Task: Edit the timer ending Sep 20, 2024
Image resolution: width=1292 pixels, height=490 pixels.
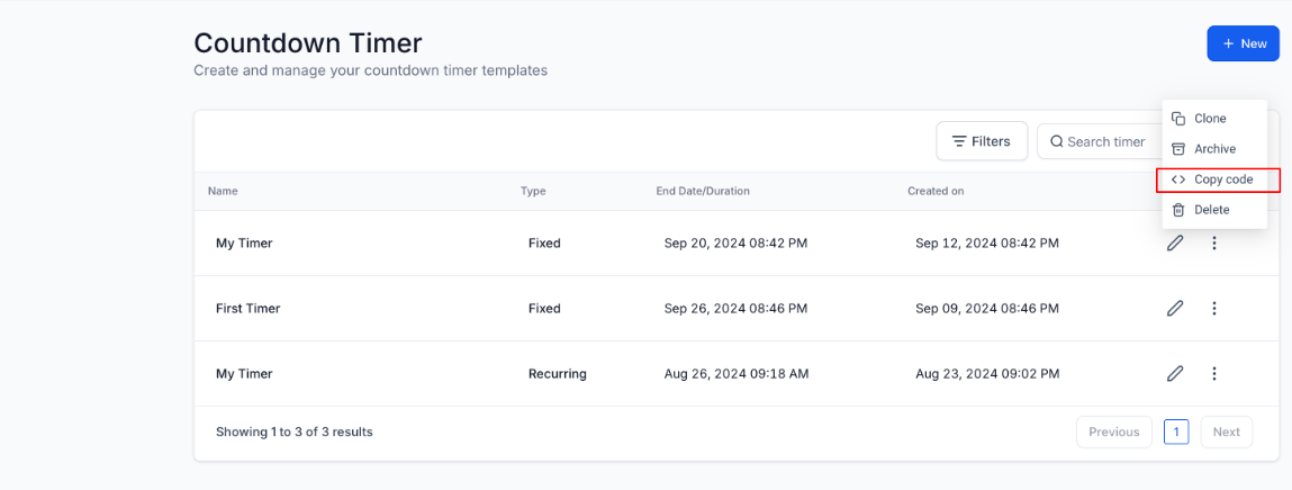Action: click(1175, 243)
